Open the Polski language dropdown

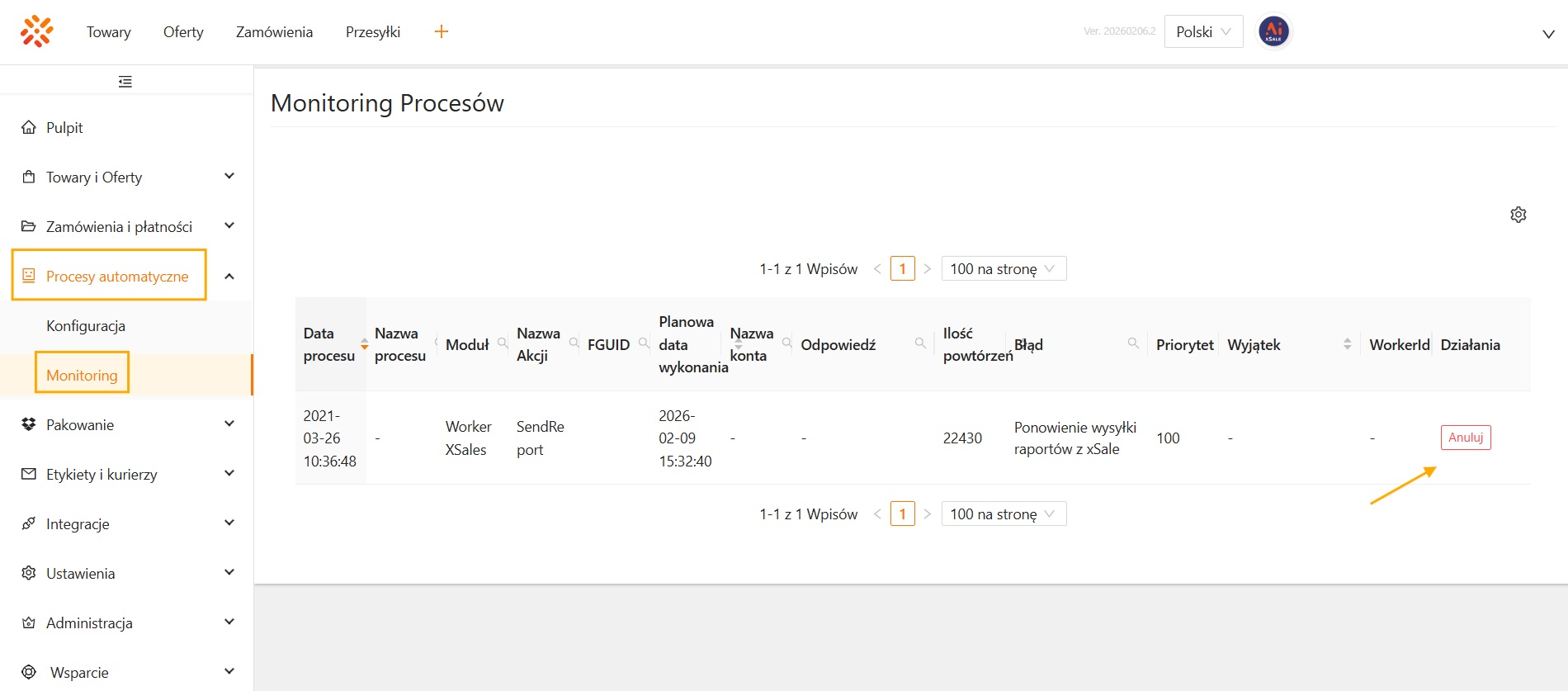1202,32
